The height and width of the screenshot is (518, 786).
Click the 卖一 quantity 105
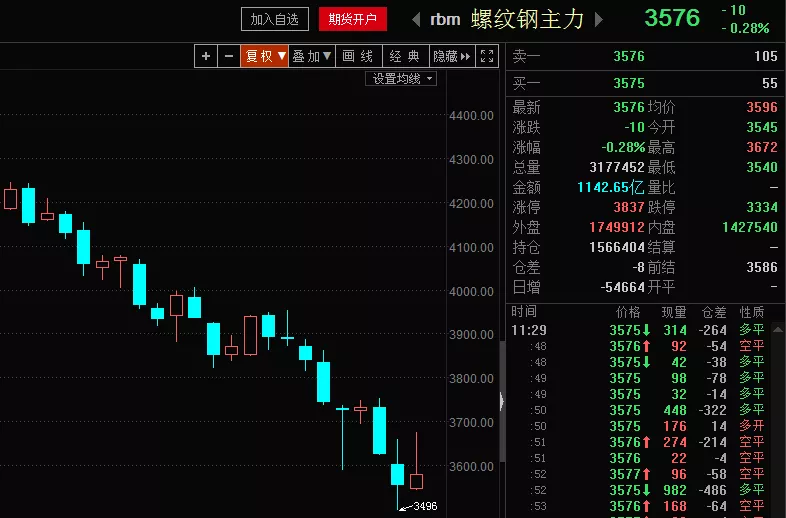point(766,56)
